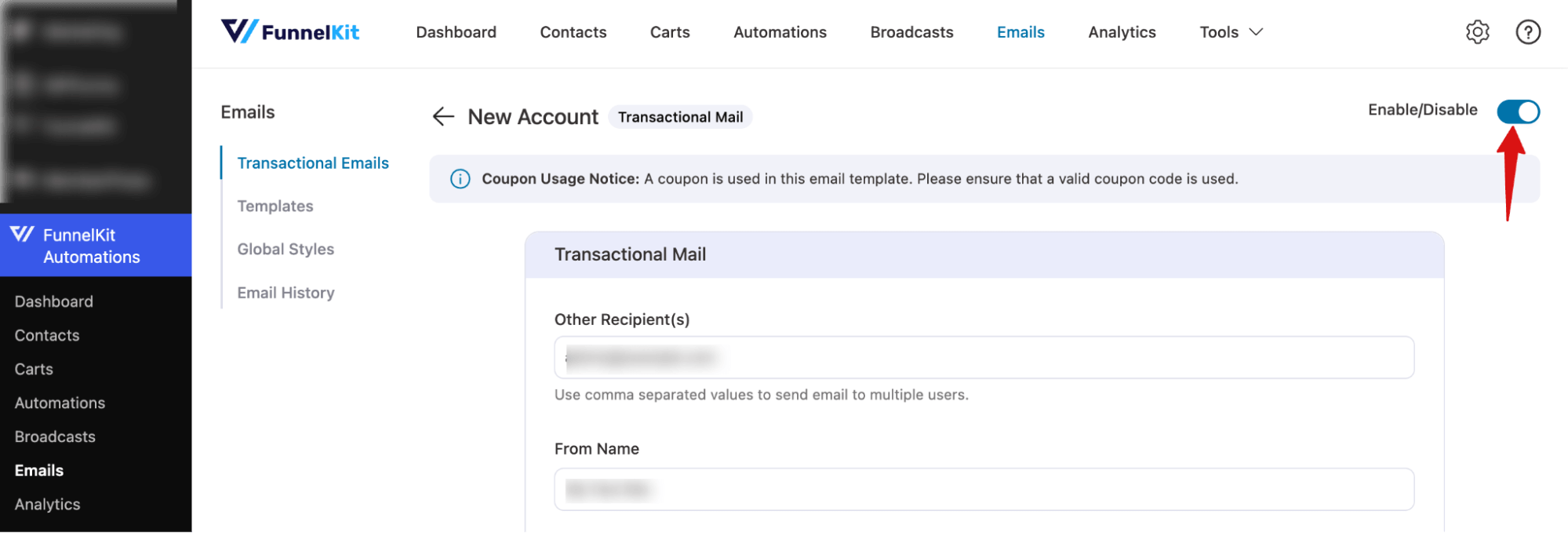Open Automations in WordPress sidebar

[x=60, y=403]
